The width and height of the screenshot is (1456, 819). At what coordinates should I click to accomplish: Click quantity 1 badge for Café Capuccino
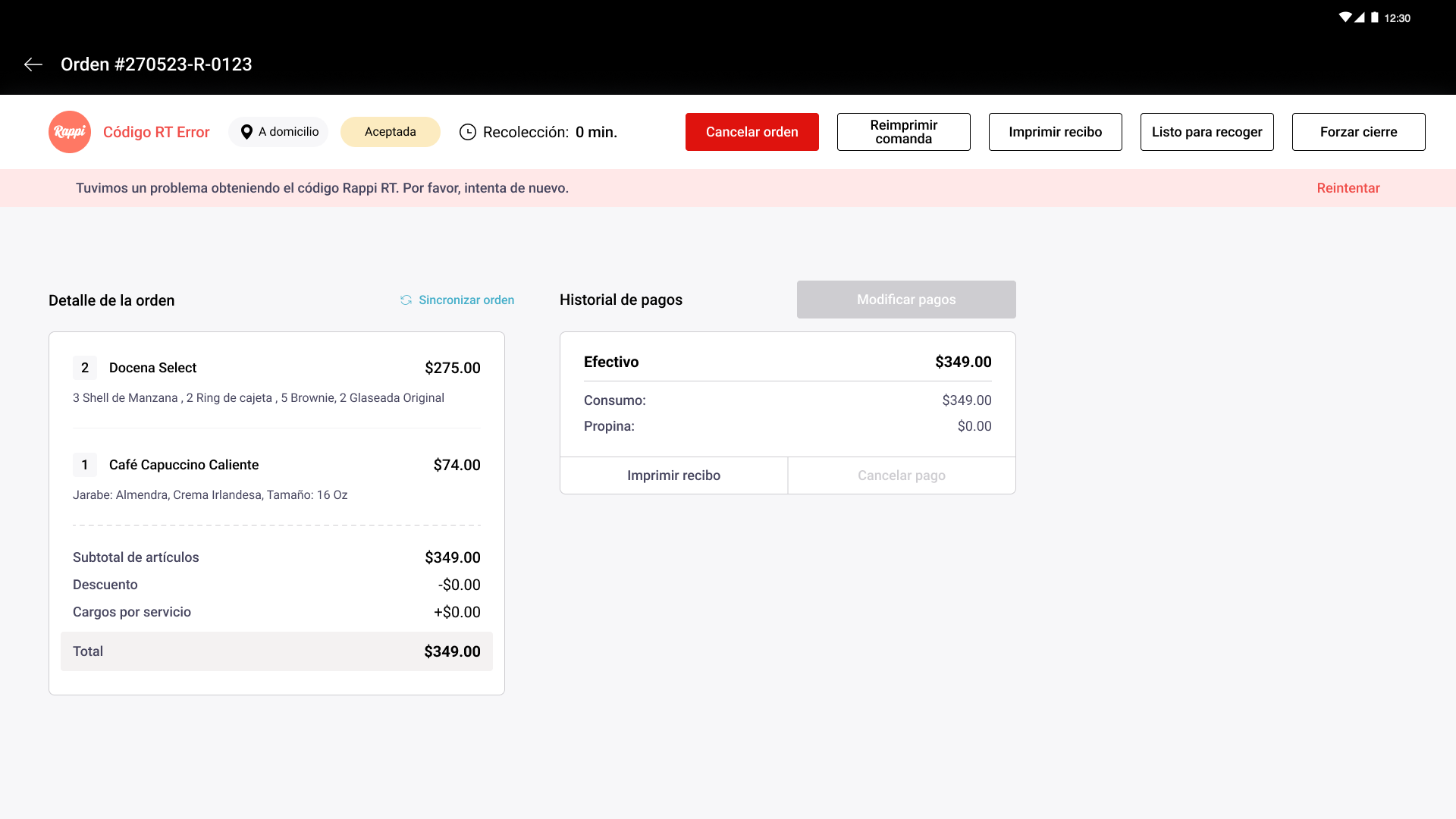coord(85,465)
